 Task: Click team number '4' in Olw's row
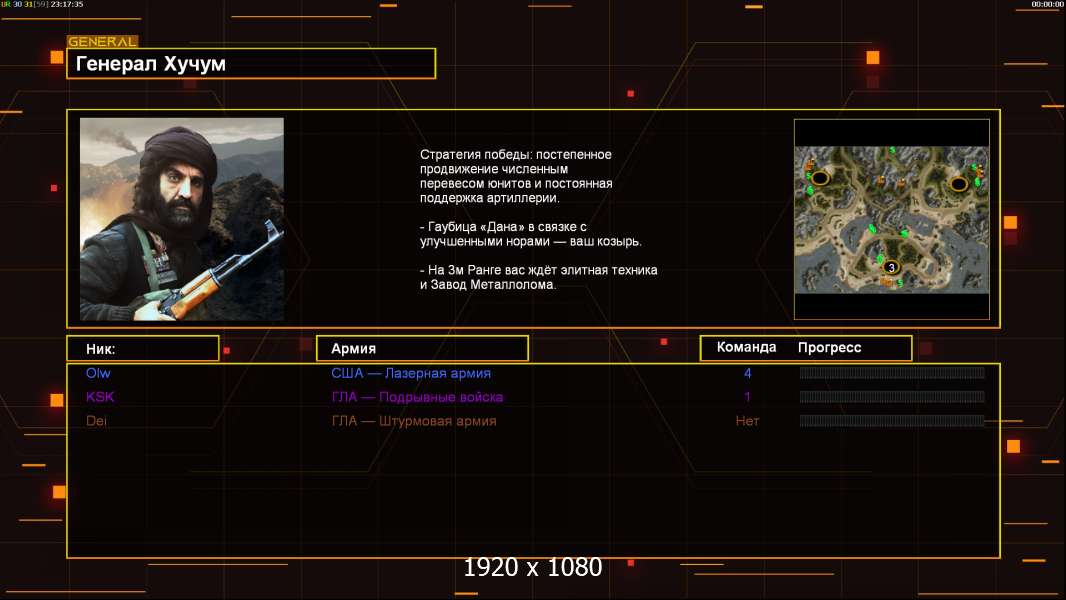[x=747, y=373]
